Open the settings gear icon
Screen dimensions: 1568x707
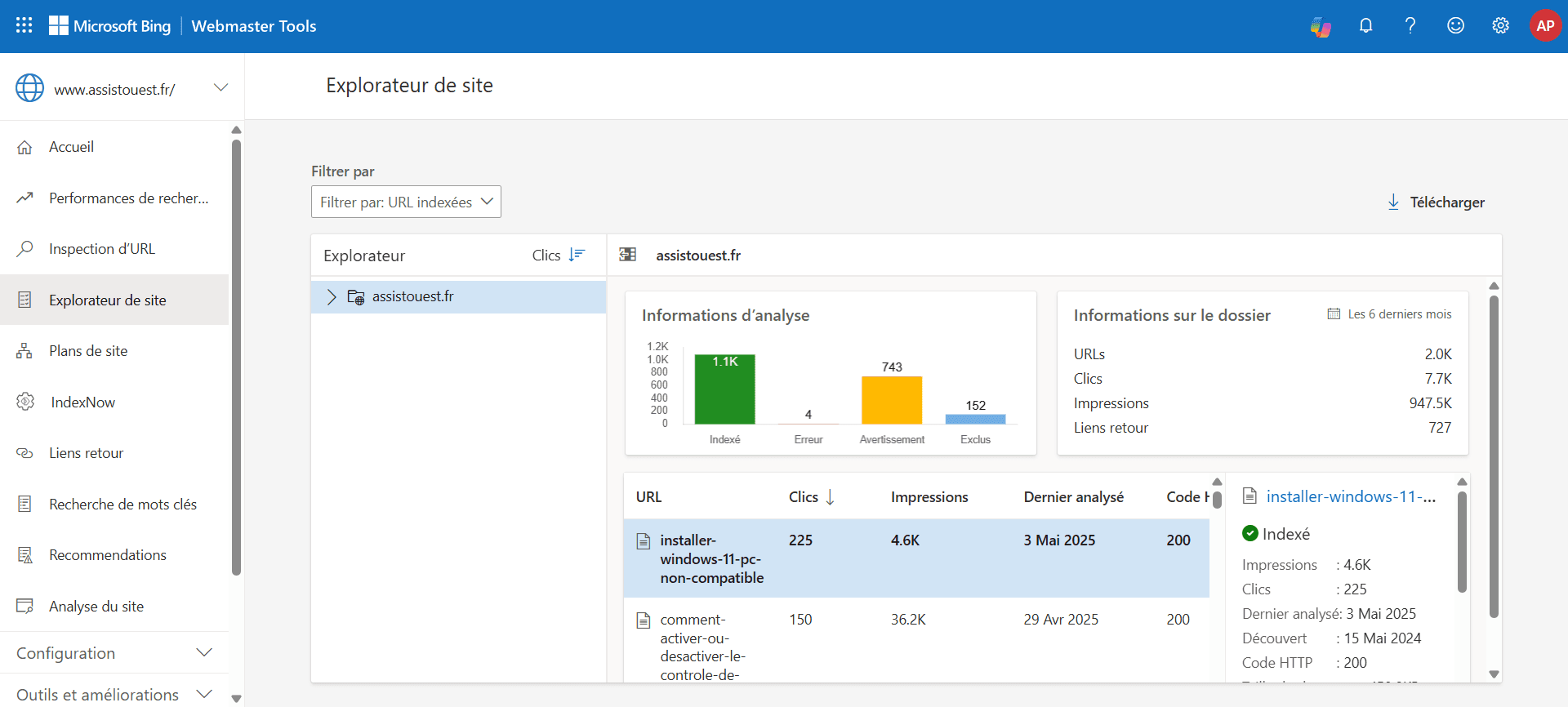coord(1500,26)
